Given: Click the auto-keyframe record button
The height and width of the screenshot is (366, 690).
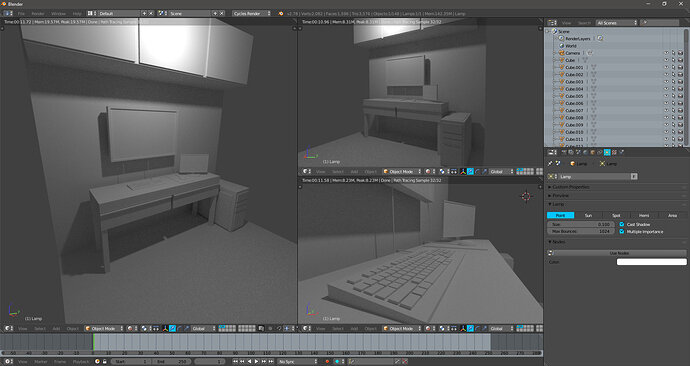Looking at the screenshot, I should tap(327, 362).
